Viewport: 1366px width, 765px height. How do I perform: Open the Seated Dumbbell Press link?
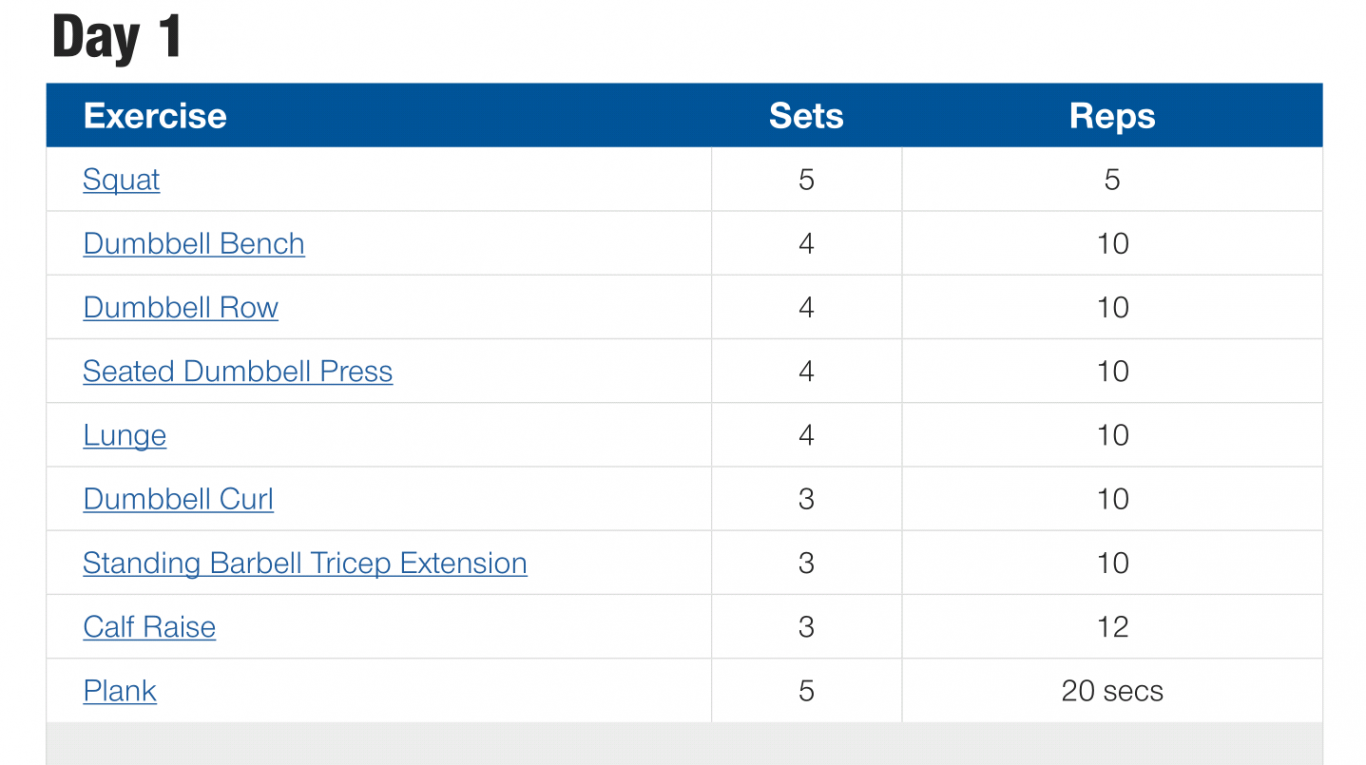[x=238, y=372]
